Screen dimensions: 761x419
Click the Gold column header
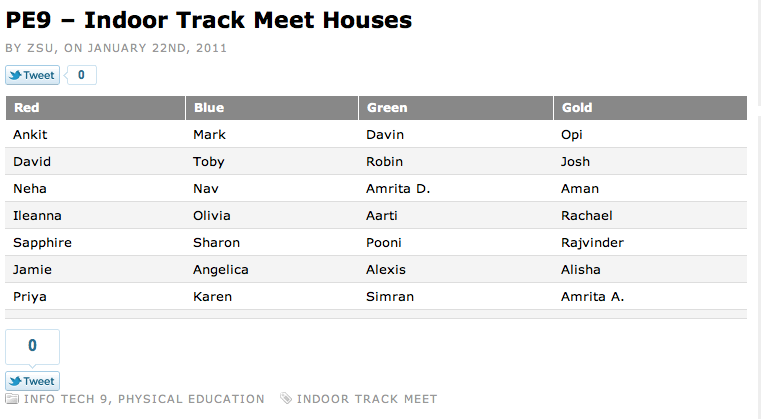click(x=577, y=108)
